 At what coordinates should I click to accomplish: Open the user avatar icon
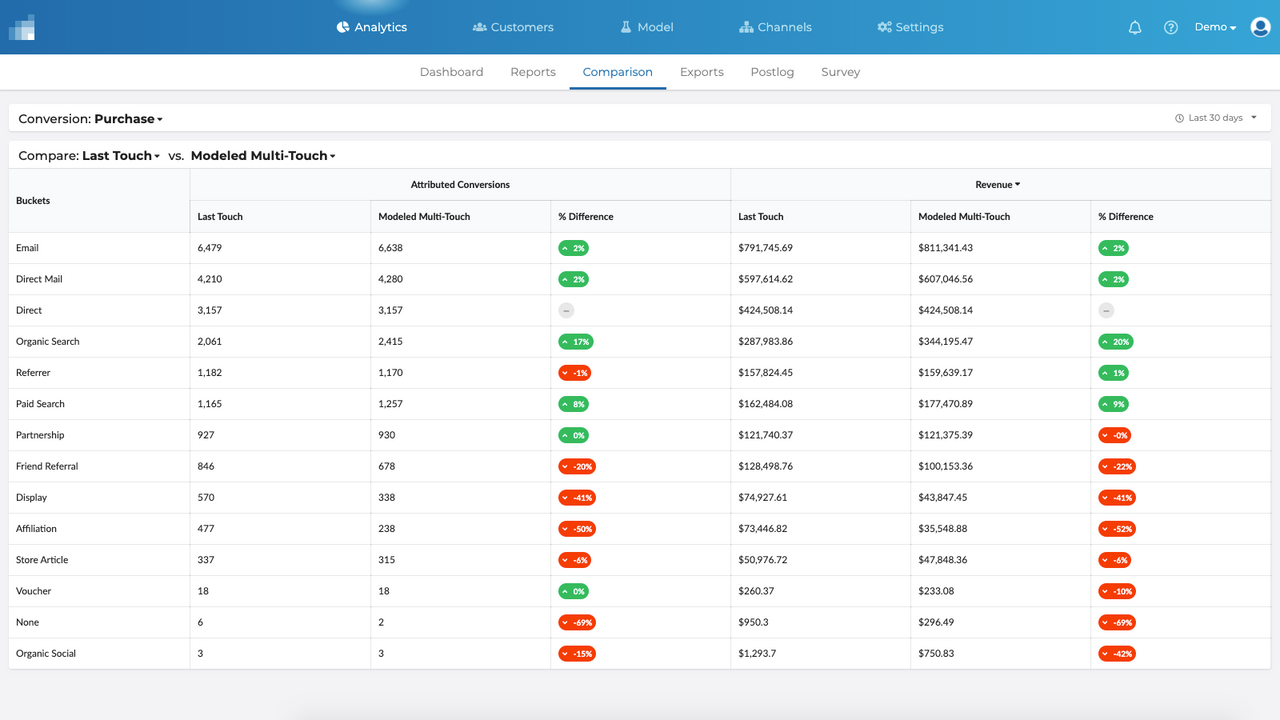1260,27
